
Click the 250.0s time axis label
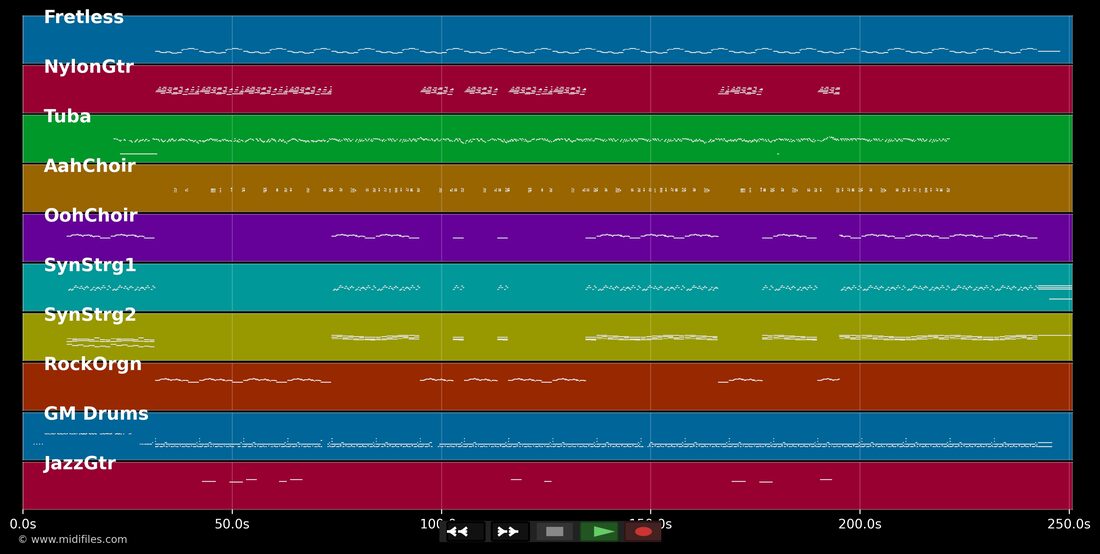[1069, 524]
